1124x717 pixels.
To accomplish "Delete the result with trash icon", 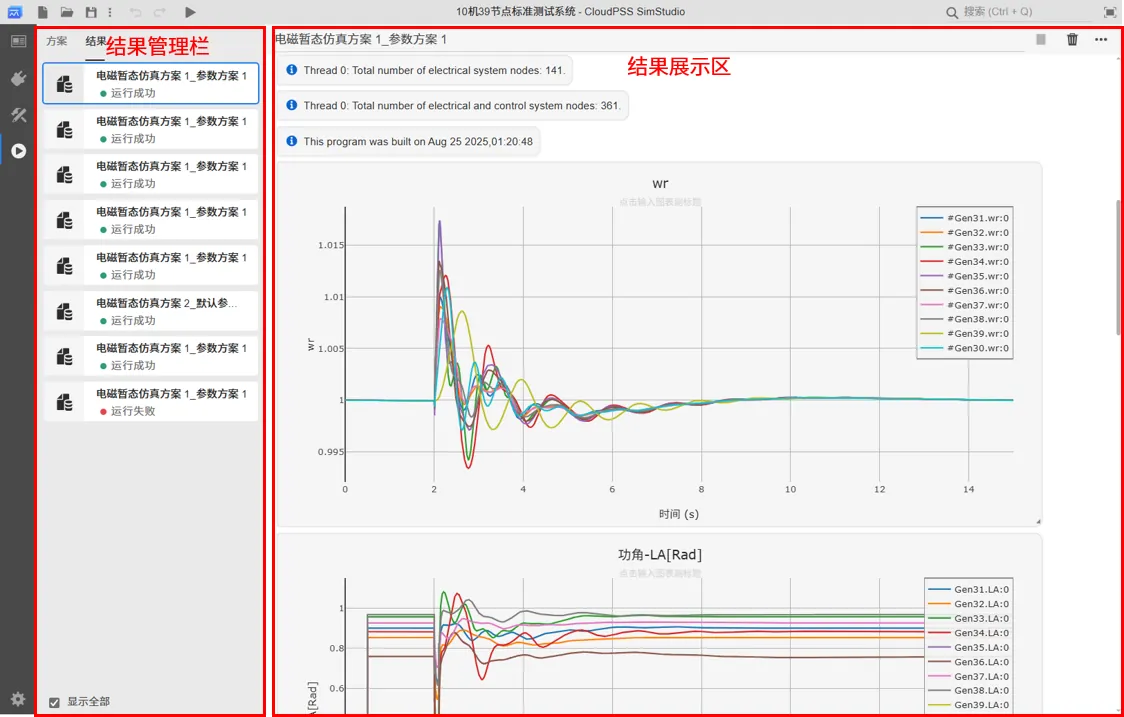I will 1072,40.
